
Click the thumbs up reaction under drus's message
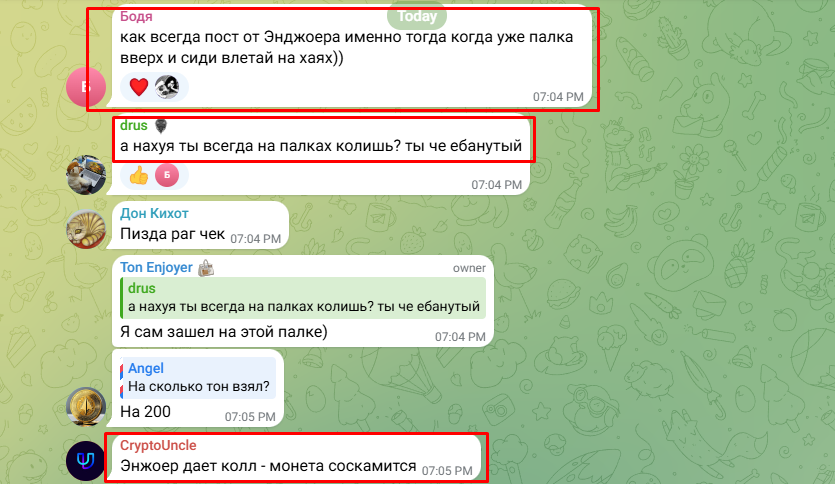pyautogui.click(x=139, y=175)
